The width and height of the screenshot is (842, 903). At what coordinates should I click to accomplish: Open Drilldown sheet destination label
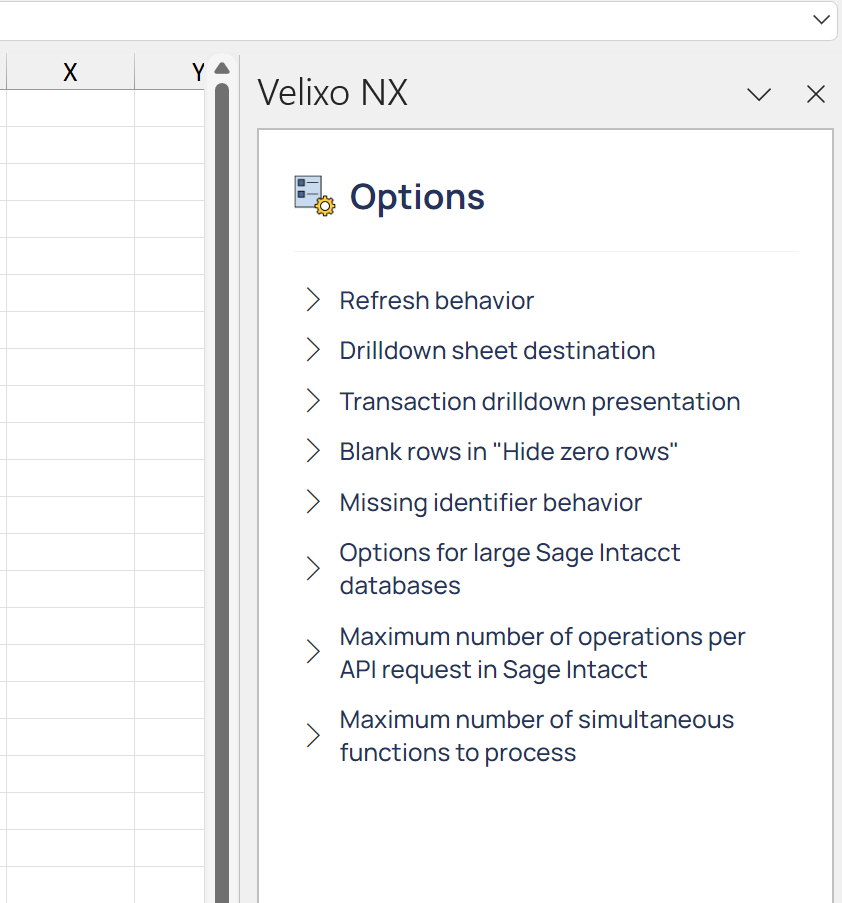[497, 351]
